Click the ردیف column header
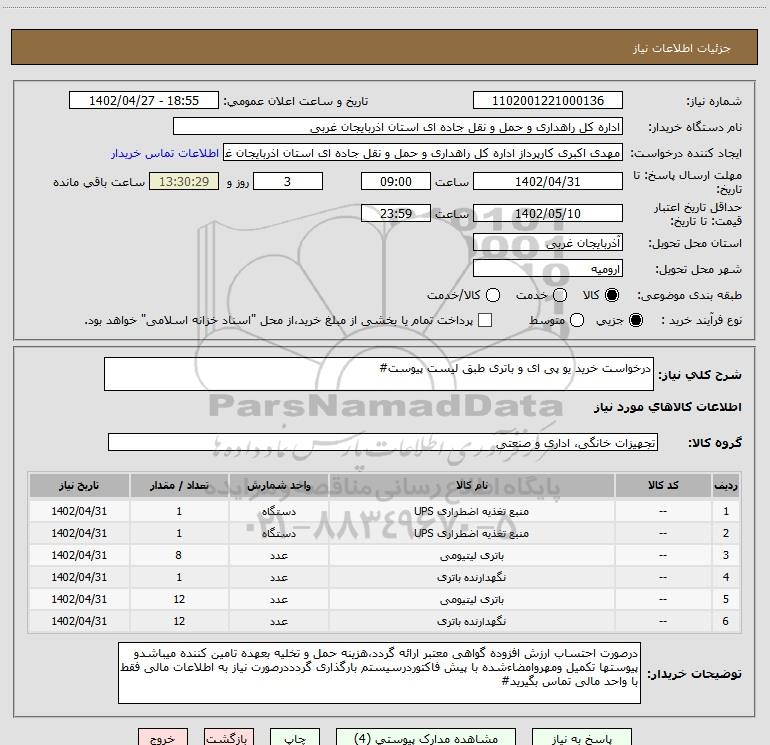This screenshot has width=770, height=745. (726, 486)
